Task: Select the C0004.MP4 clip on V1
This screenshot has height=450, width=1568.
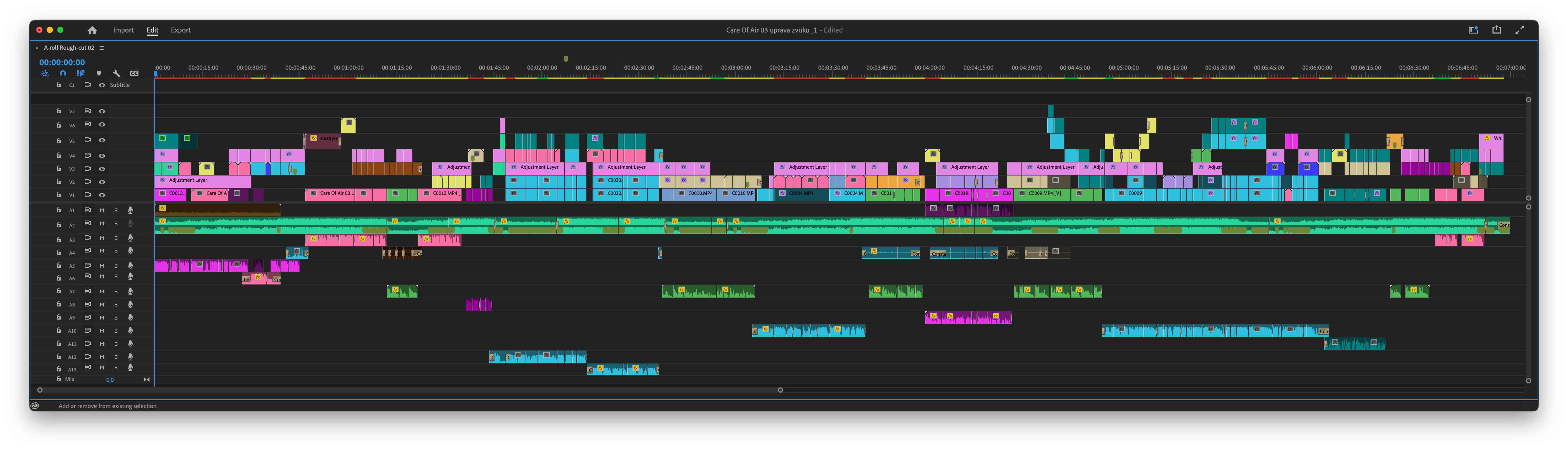Action: [x=801, y=195]
